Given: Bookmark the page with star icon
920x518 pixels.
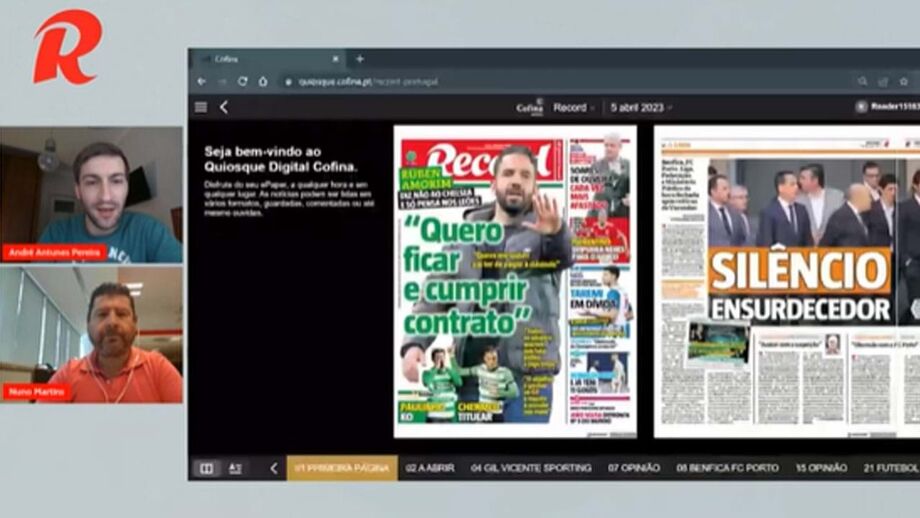Looking at the screenshot, I should 904,82.
